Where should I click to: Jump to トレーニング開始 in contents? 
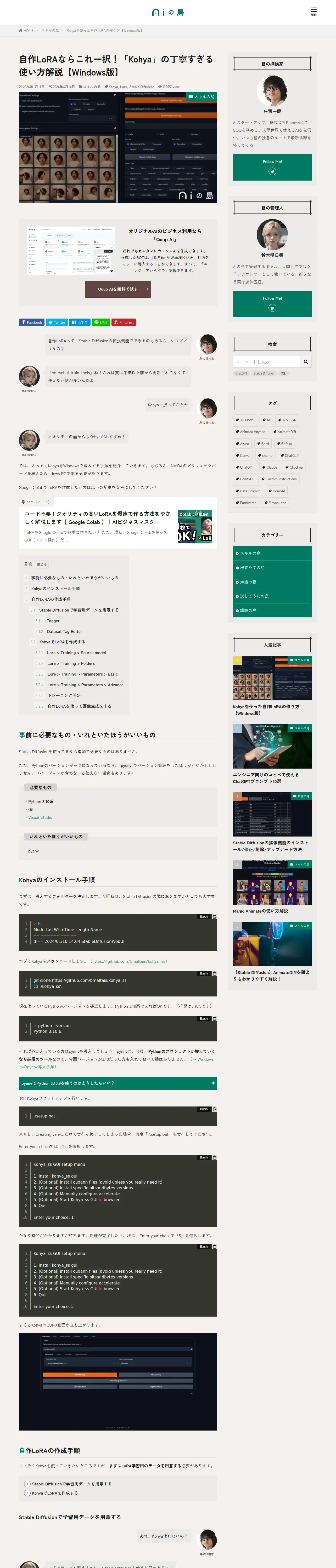point(64,695)
